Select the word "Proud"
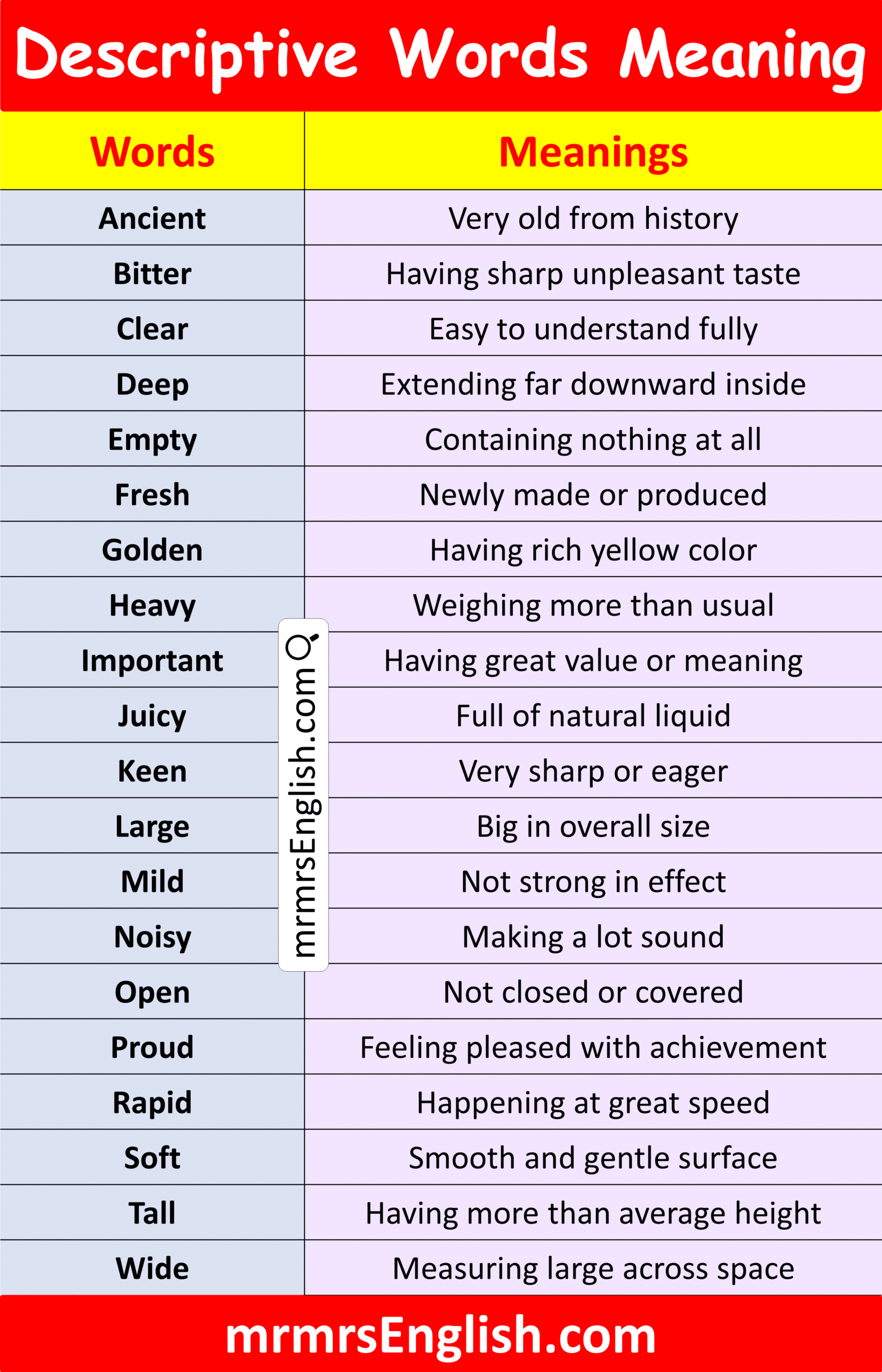Image resolution: width=882 pixels, height=1372 pixels. point(152,1047)
